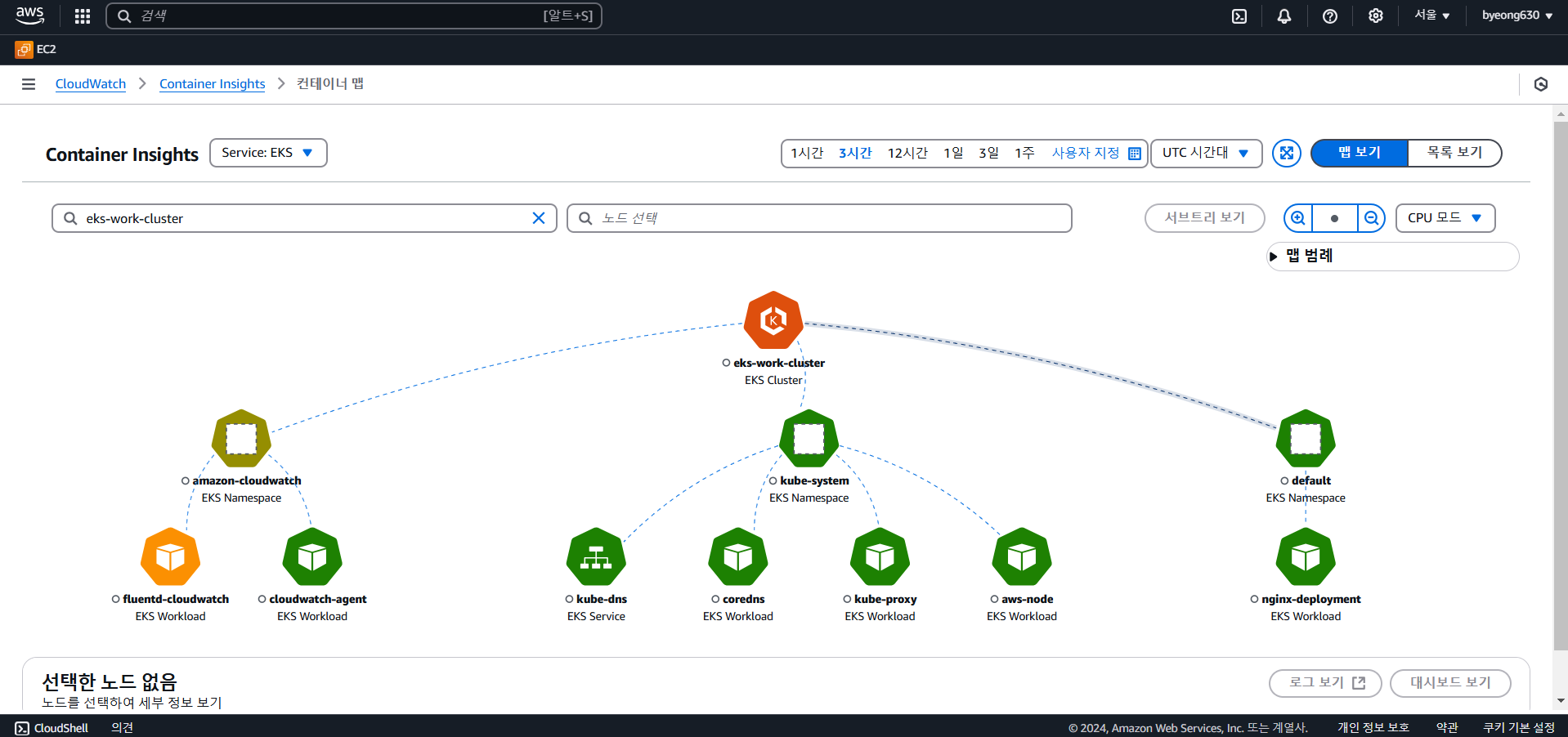Clear the eks-work-cluster search filter
The height and width of the screenshot is (737, 1568).
(x=539, y=218)
